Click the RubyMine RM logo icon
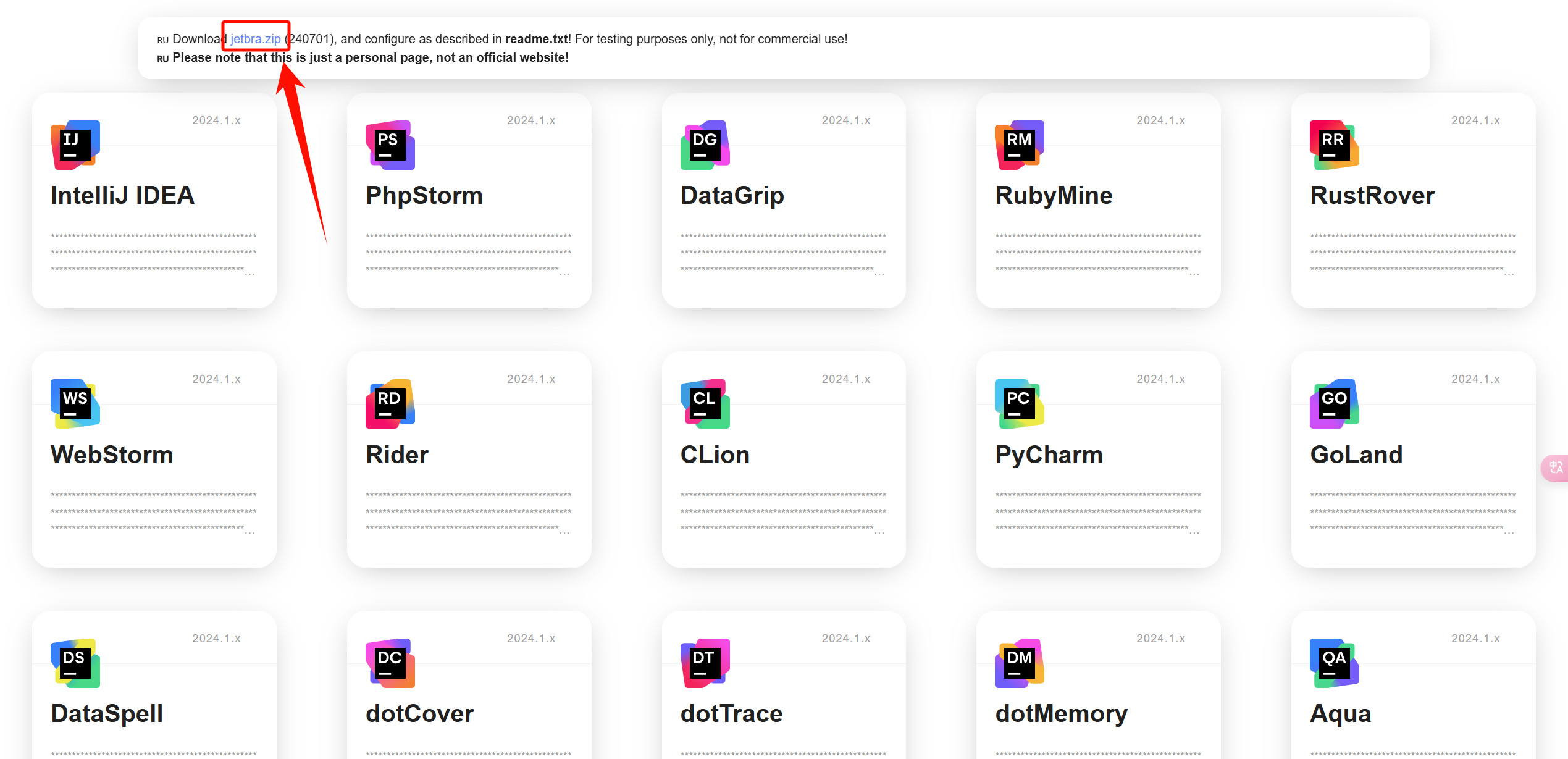Viewport: 1568px width, 759px height. tap(1020, 145)
